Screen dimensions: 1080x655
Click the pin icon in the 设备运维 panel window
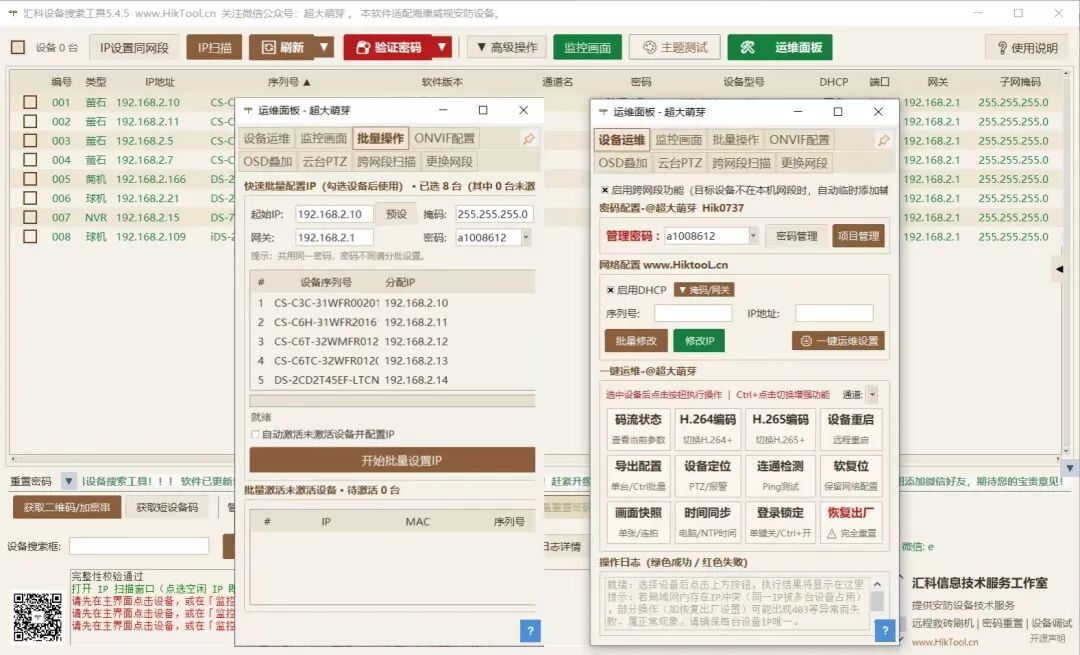pyautogui.click(x=883, y=140)
